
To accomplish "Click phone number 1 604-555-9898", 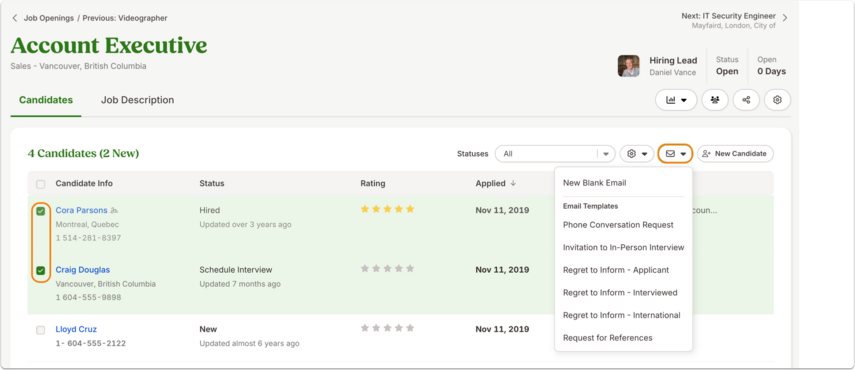I will (x=88, y=298).
